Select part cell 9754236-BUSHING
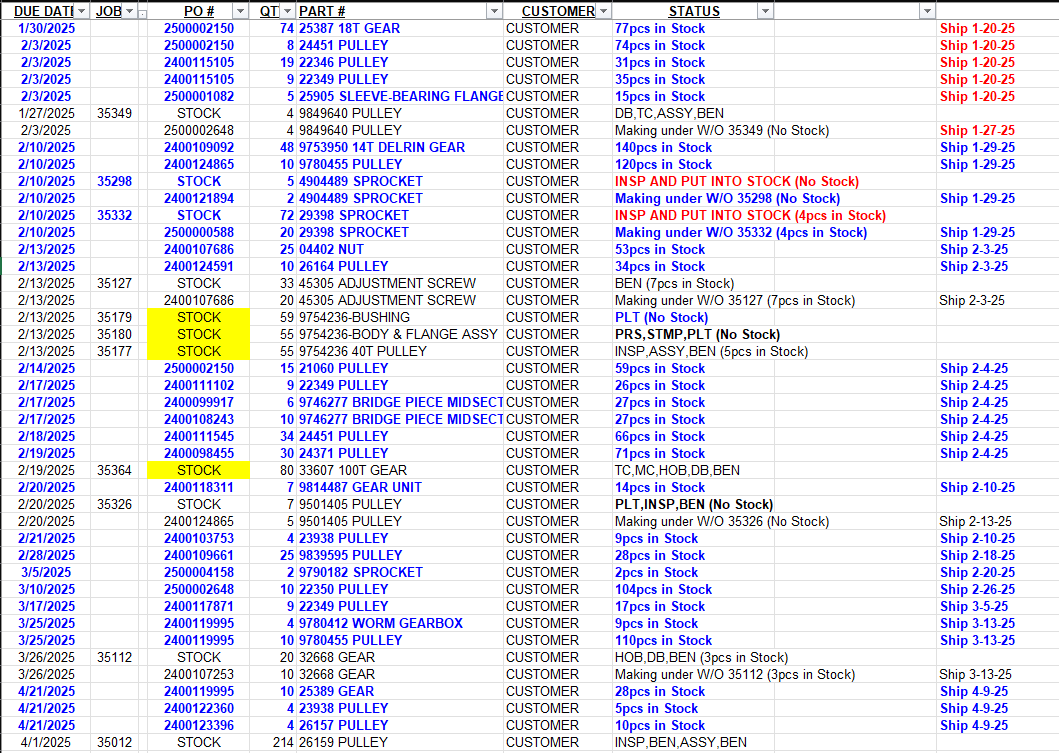1059x753 pixels. [400, 317]
